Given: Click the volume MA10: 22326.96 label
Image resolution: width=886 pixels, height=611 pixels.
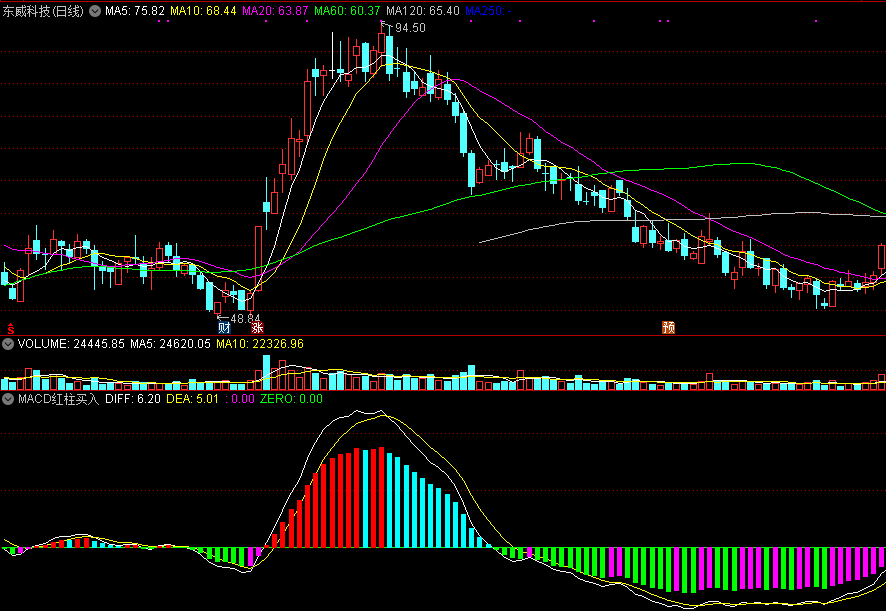Looking at the screenshot, I should [260, 344].
